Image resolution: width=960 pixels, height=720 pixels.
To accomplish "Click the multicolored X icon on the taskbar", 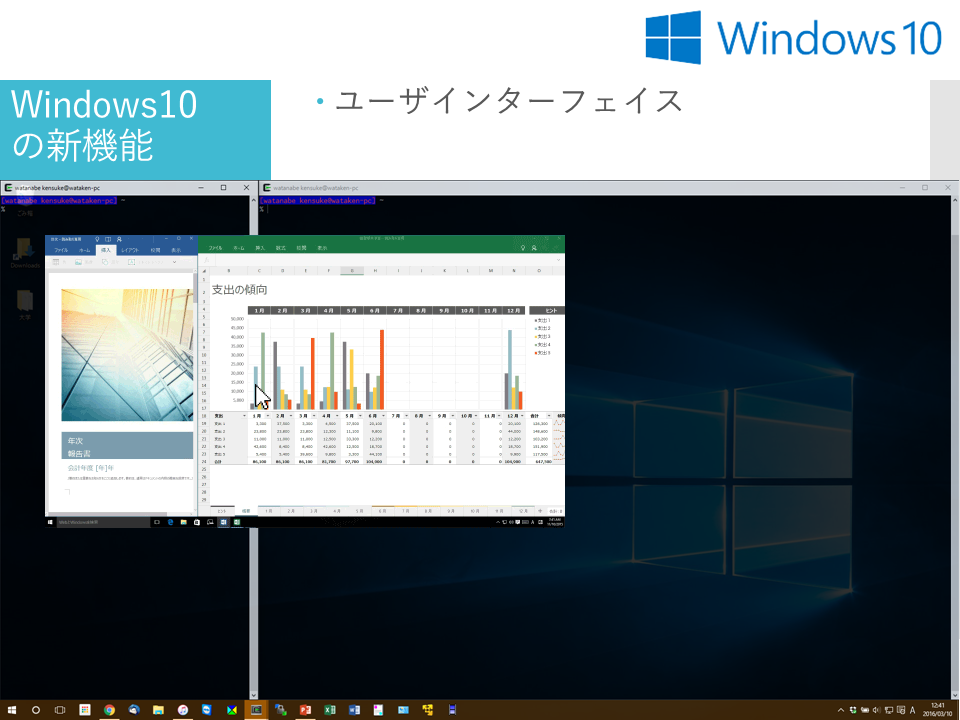I will (x=231, y=710).
